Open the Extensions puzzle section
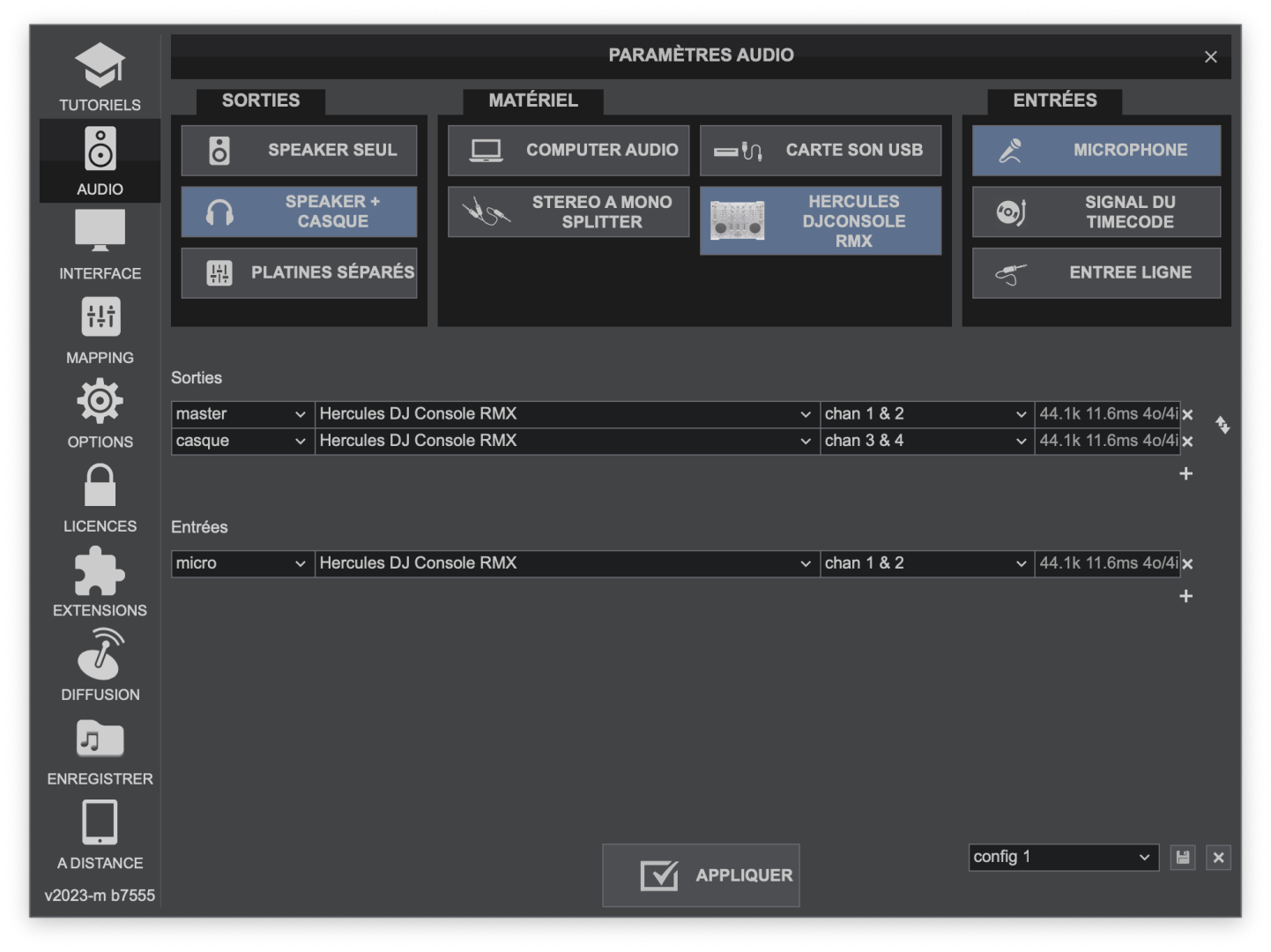 tap(100, 582)
